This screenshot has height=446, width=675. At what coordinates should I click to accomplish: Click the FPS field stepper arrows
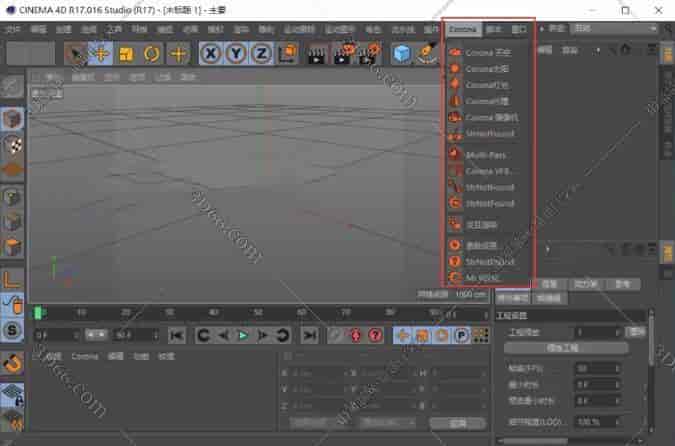point(617,368)
